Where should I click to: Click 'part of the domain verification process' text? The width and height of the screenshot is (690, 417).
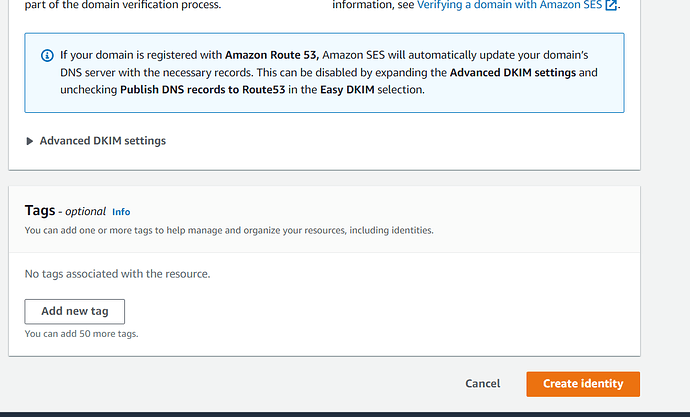click(x=123, y=5)
